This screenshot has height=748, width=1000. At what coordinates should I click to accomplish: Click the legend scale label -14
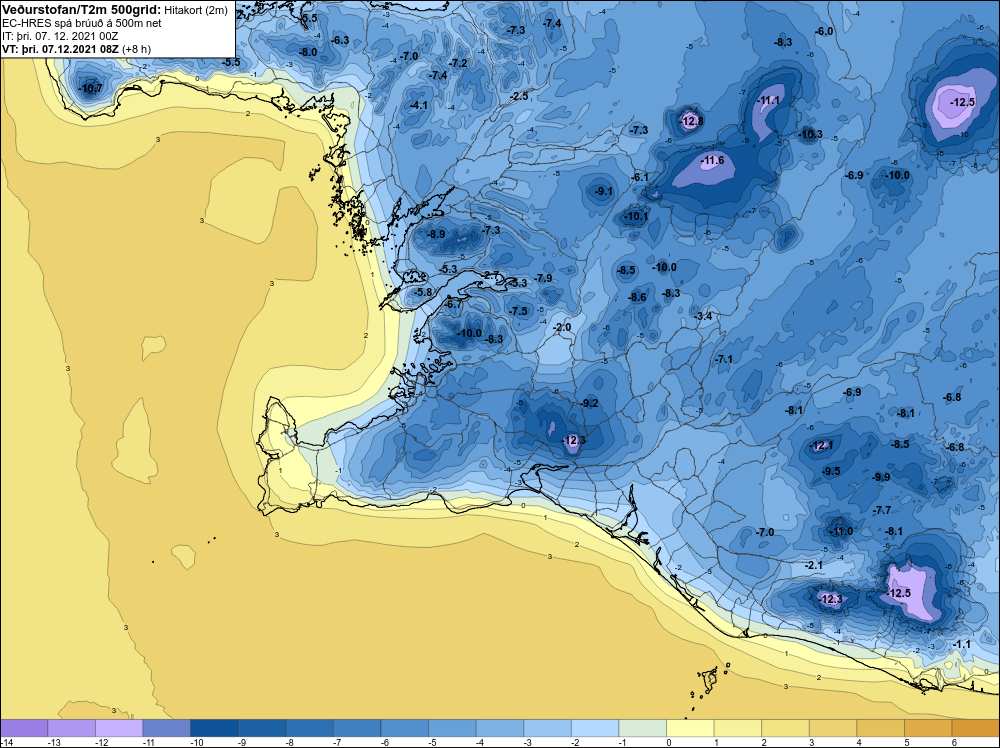(6, 742)
